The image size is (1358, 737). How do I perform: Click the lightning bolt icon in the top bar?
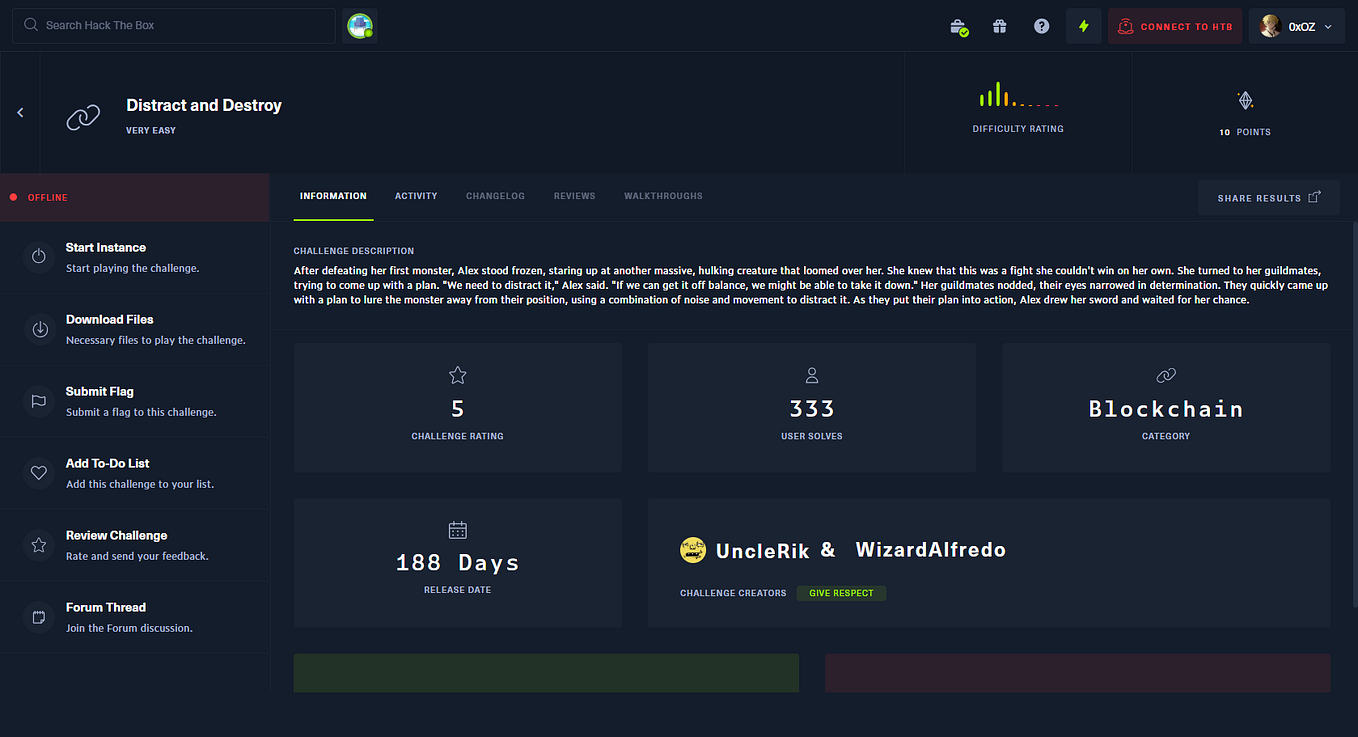[1083, 25]
